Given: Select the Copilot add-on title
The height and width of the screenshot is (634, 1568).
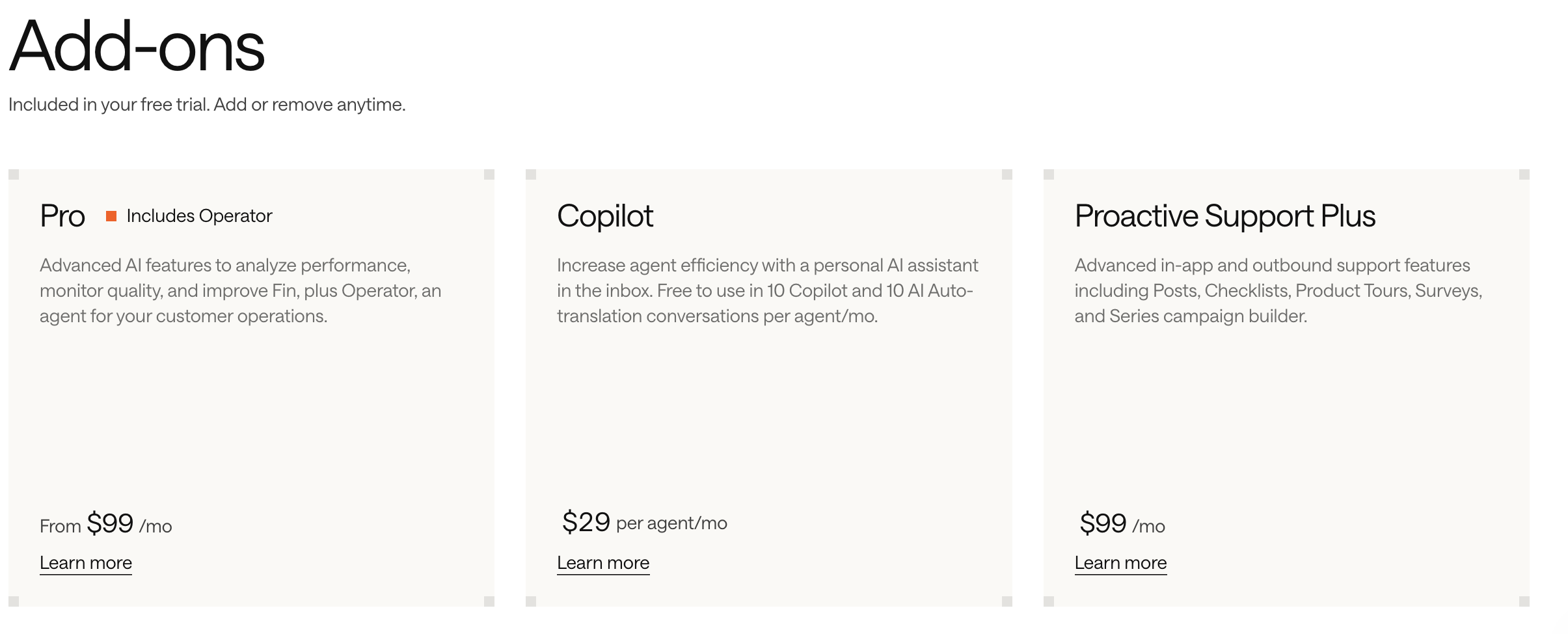Looking at the screenshot, I should tap(605, 216).
